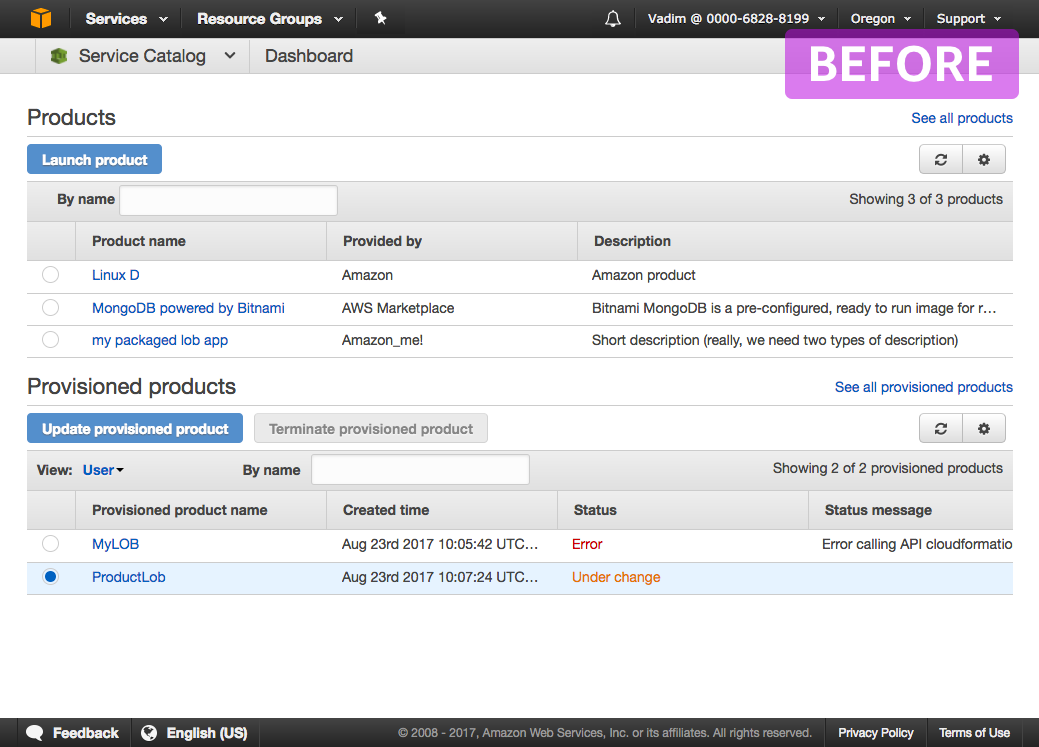Open the Oregon region dropdown
This screenshot has height=747, width=1039.
881,19
